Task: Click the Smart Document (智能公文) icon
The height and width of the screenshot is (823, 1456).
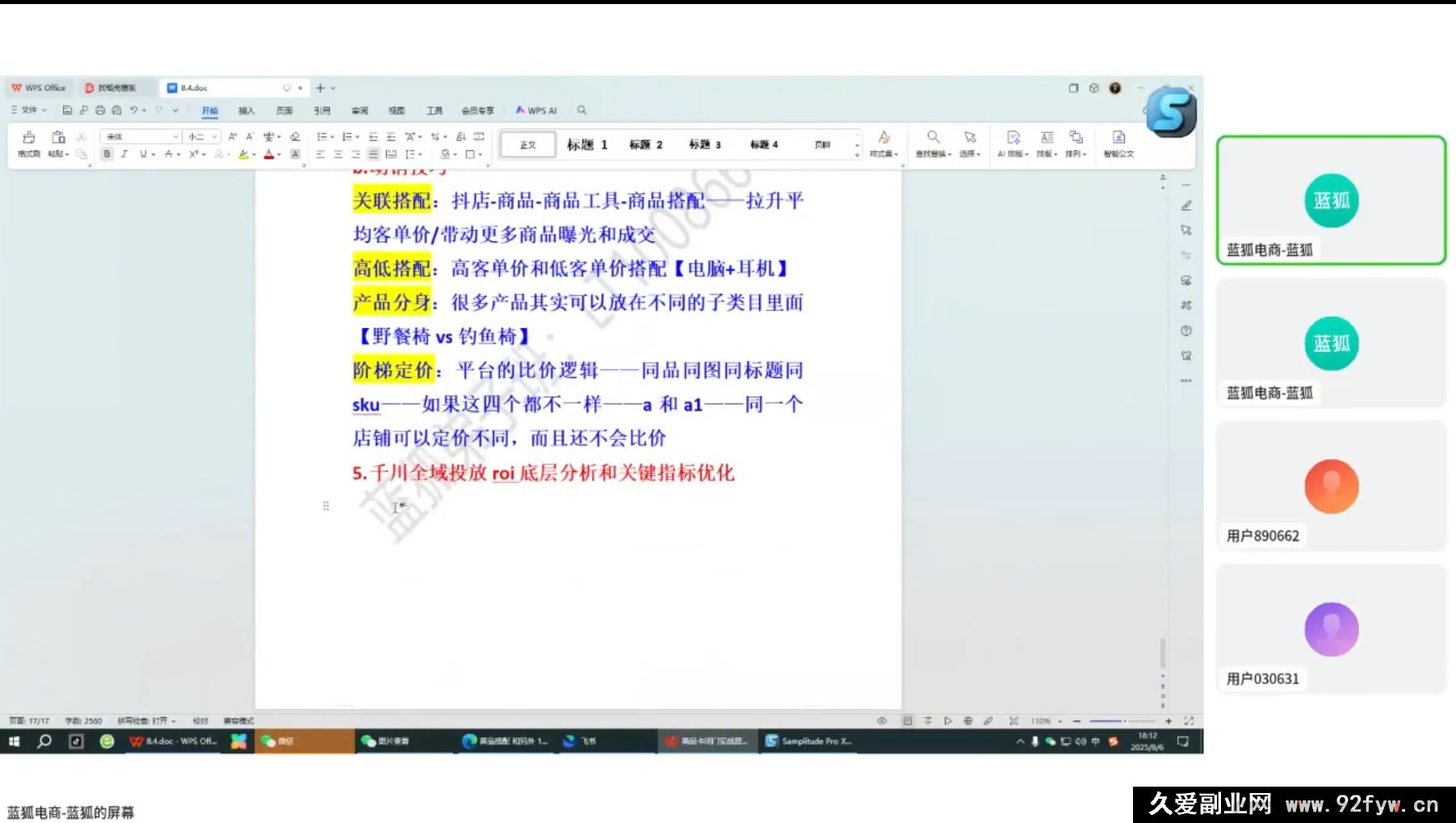Action: click(x=1118, y=141)
